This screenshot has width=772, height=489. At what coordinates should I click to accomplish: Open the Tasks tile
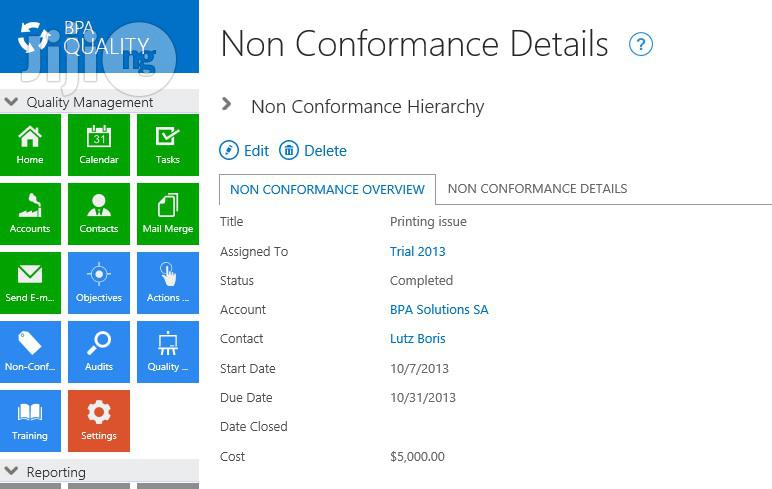click(168, 145)
